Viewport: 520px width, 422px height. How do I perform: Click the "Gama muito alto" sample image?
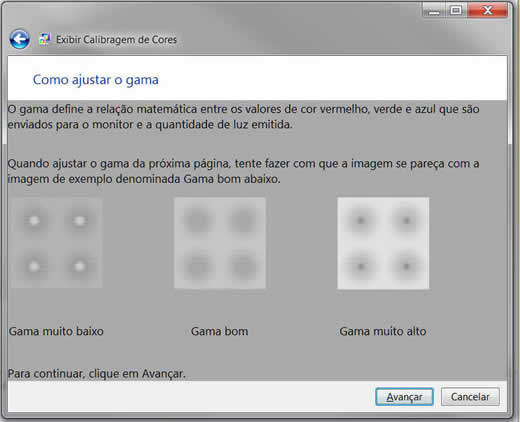[x=383, y=243]
